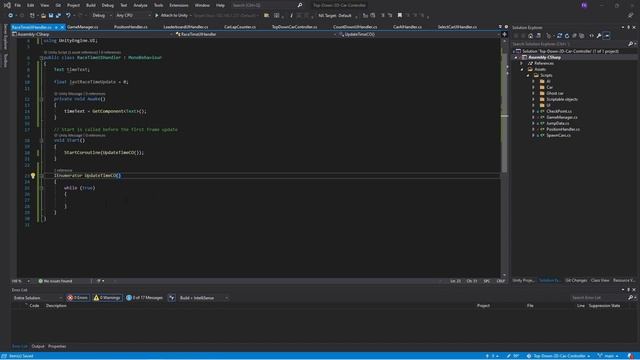Viewport: 640px width, 360px height.
Task: Select JumpData.cs in Solution Explorer
Action: 558,123
